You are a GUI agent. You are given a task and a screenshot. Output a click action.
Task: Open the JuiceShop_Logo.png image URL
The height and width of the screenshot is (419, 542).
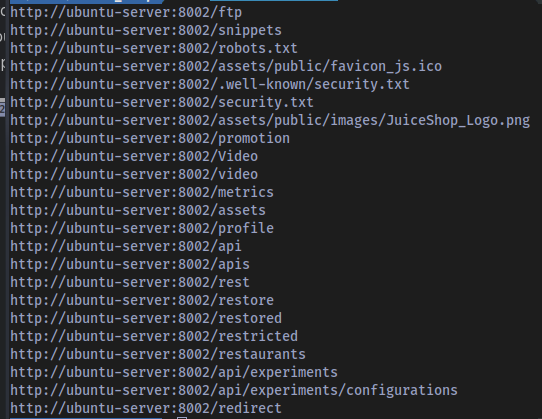tap(270, 121)
